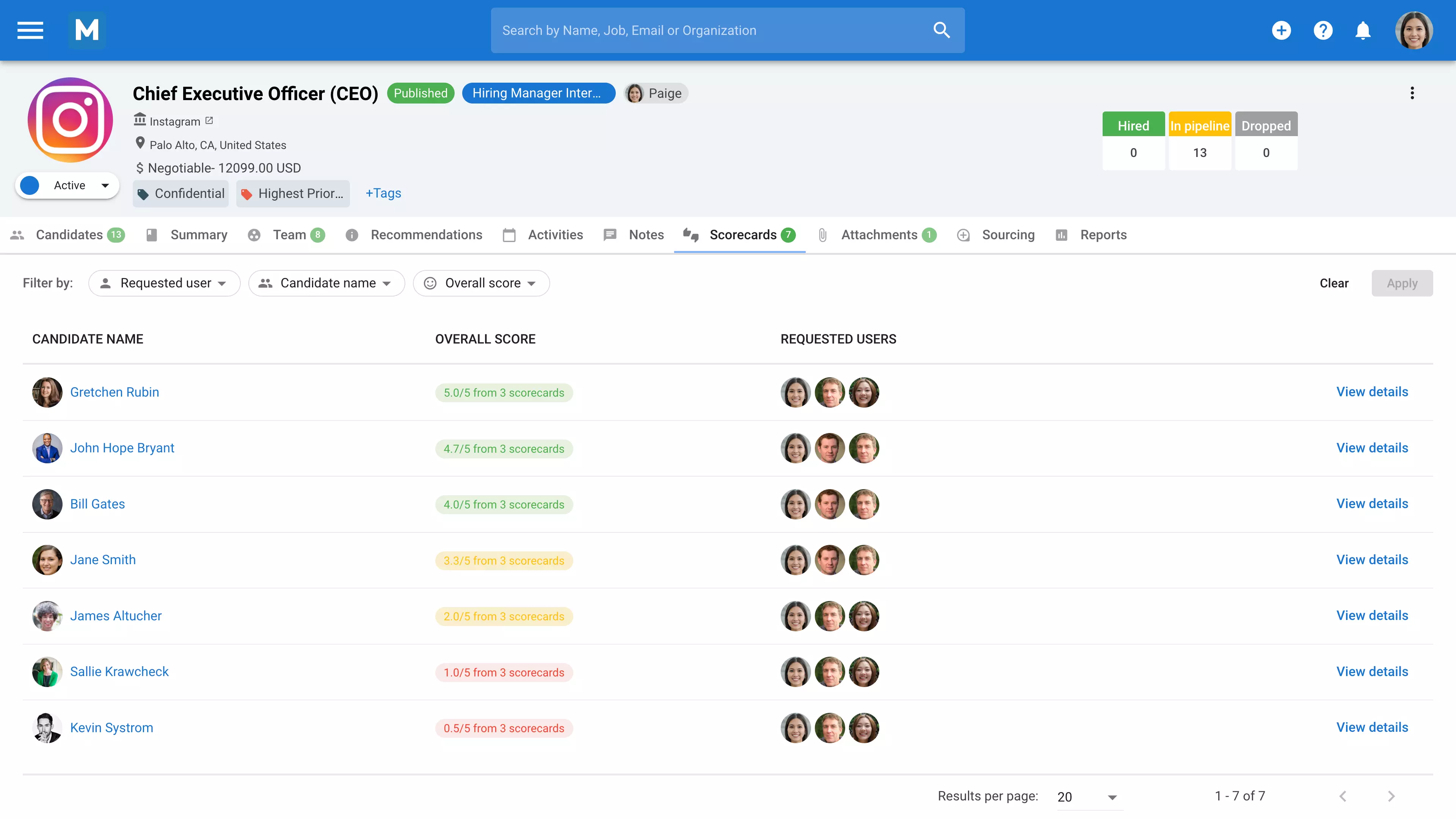
Task: View details for Bill Gates
Action: [1372, 503]
